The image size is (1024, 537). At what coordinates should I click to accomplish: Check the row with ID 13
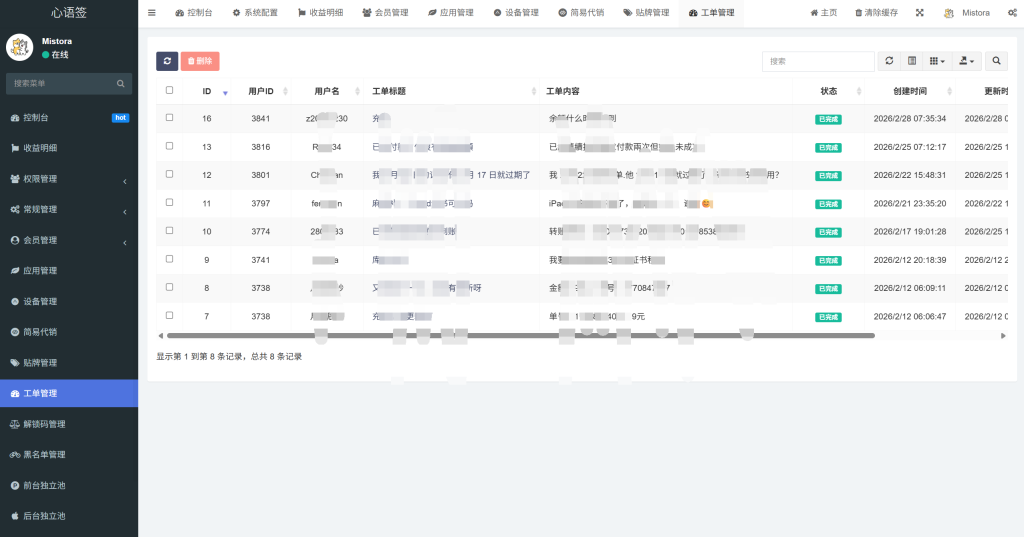[169, 146]
